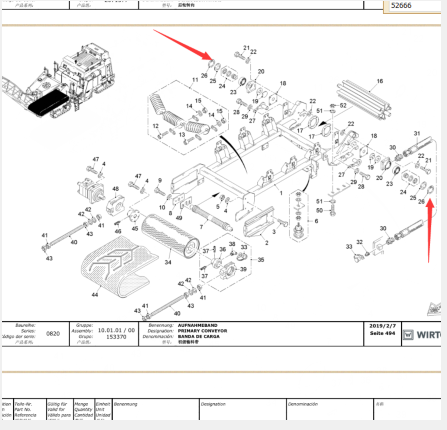This screenshot has width=447, height=430.
Task: Select part number 12 label
Action: point(155,126)
